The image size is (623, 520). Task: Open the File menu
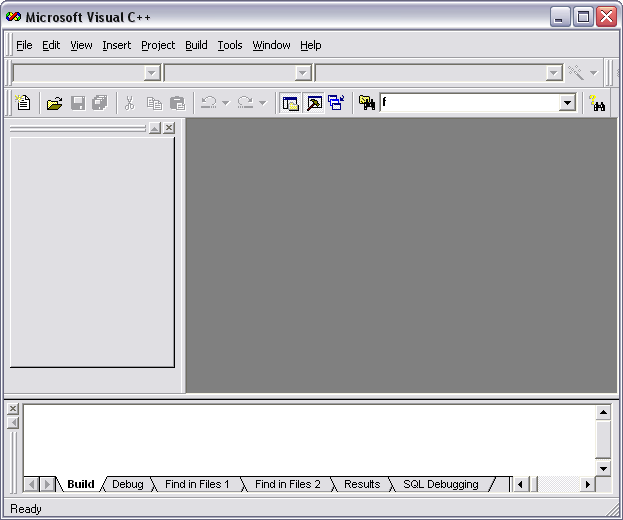24,45
